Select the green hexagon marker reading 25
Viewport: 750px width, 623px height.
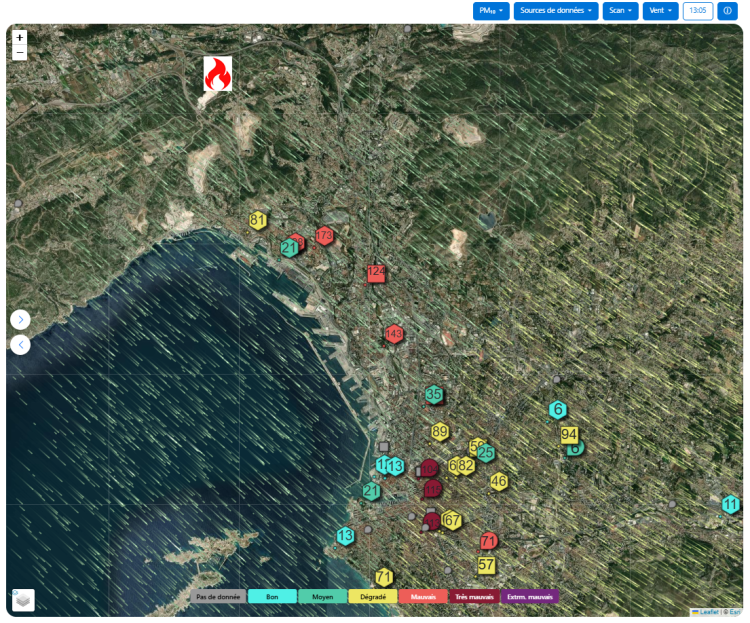tap(485, 453)
